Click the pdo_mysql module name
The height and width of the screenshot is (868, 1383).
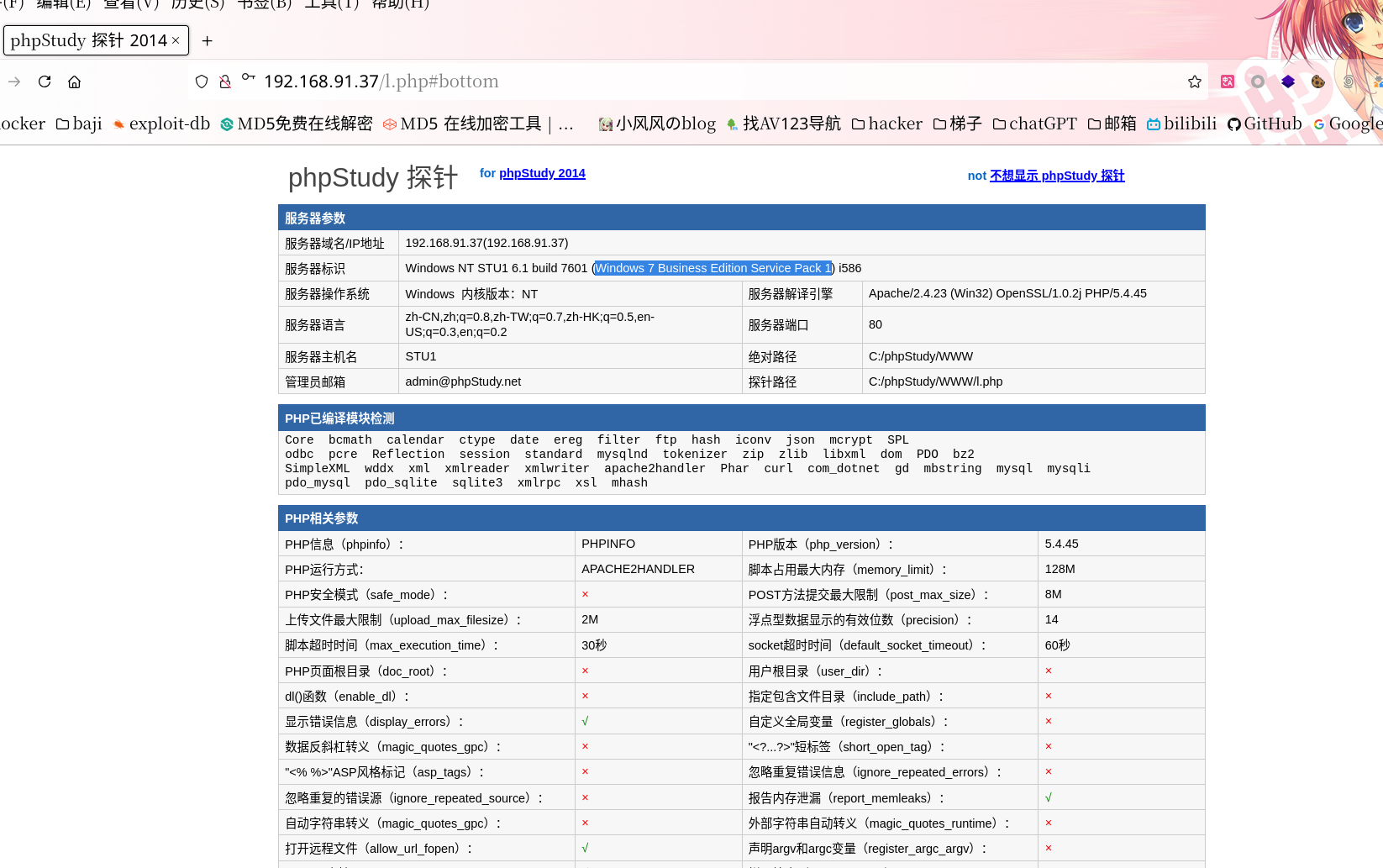point(318,483)
